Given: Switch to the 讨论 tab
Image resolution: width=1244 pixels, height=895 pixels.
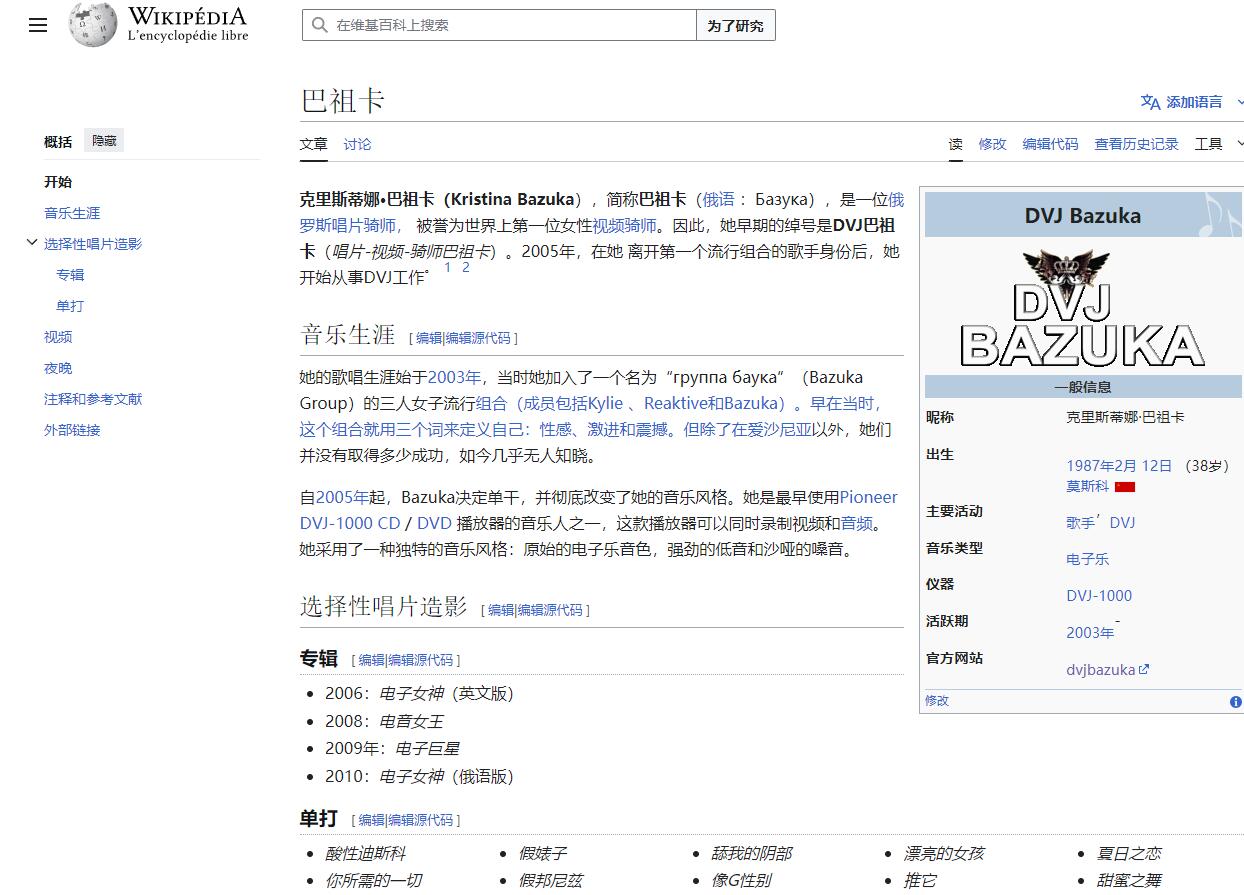Looking at the screenshot, I should (357, 144).
